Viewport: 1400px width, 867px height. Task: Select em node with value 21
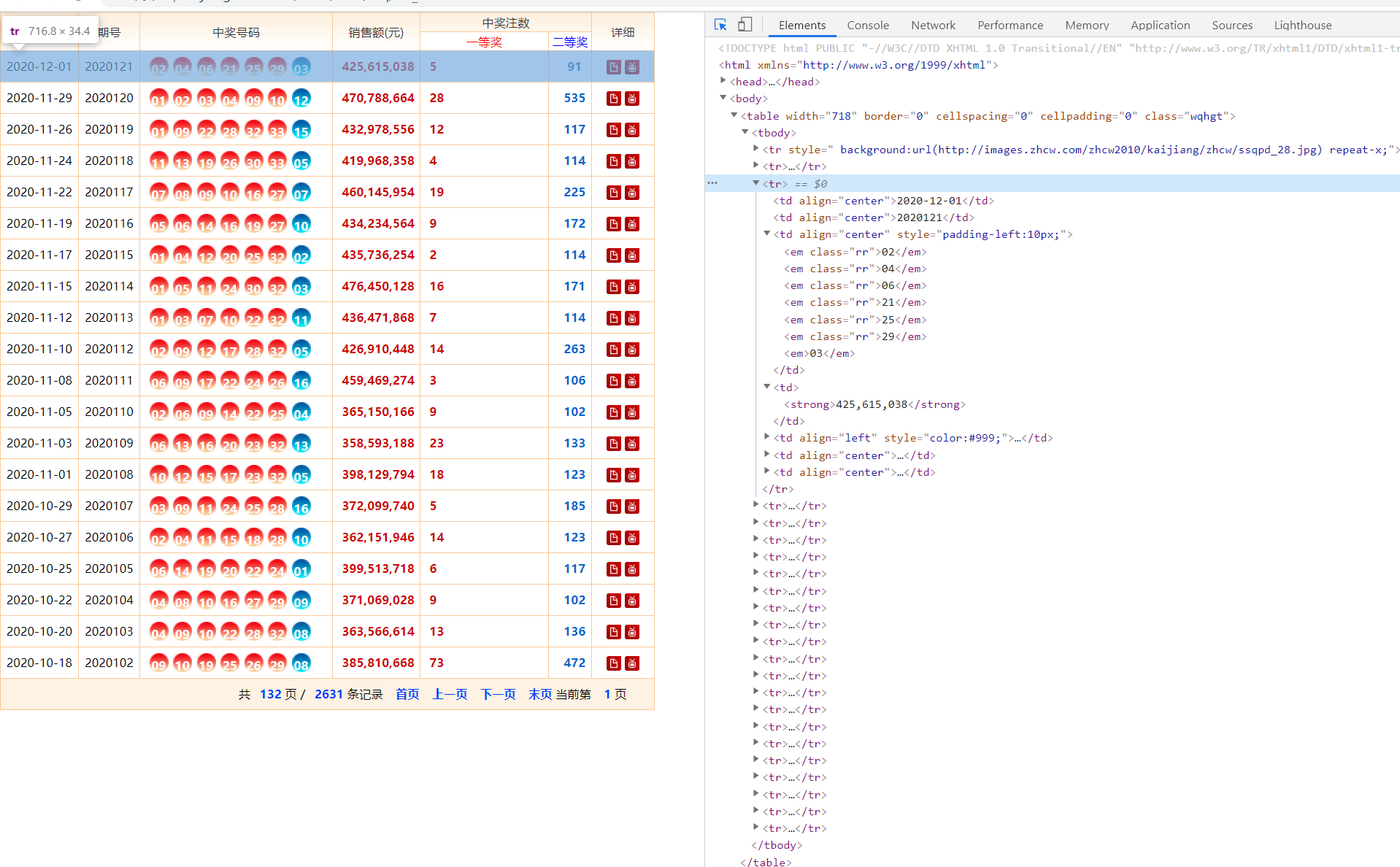[x=855, y=302]
